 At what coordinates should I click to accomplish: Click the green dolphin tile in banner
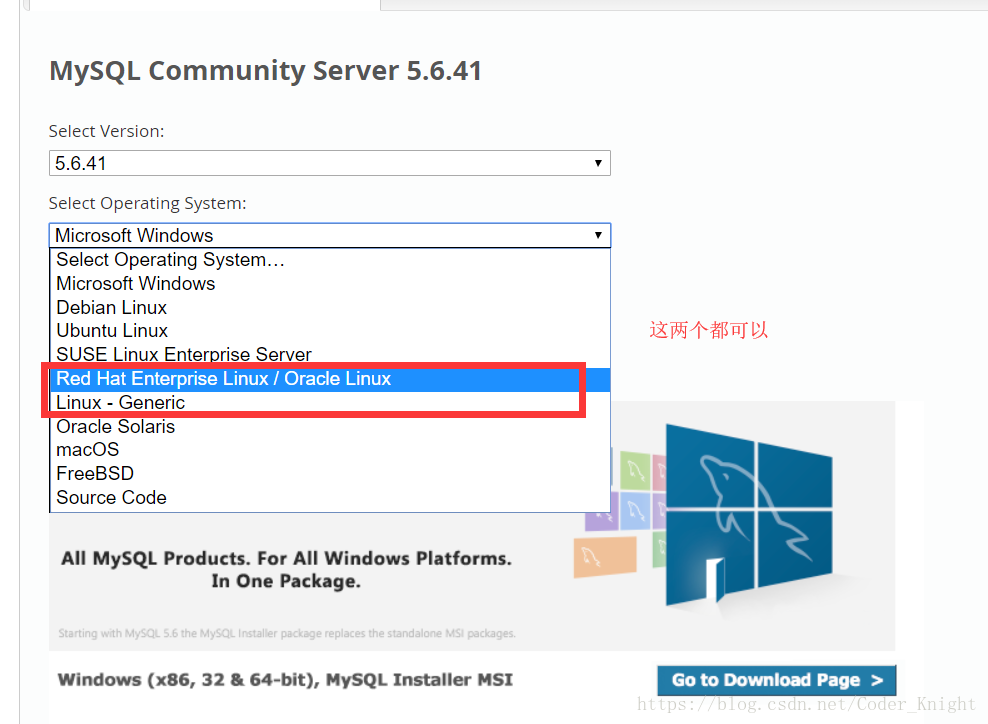tap(635, 470)
